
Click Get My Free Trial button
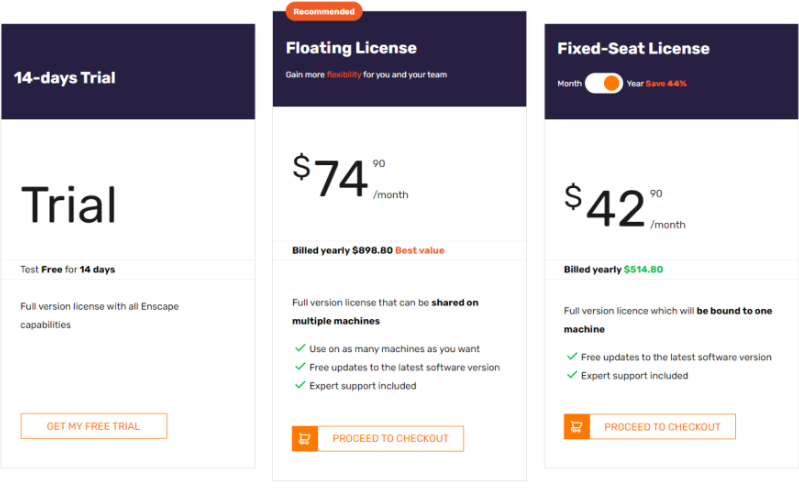tap(94, 426)
